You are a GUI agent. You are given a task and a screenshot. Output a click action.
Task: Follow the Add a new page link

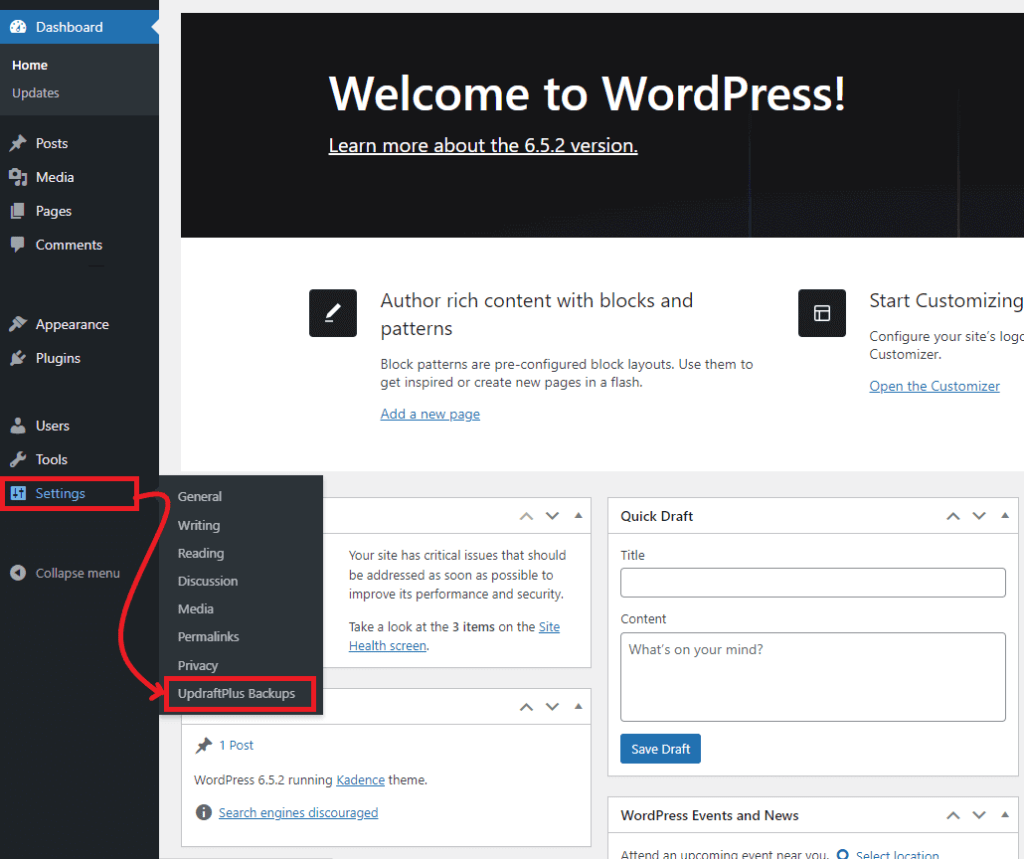(430, 414)
